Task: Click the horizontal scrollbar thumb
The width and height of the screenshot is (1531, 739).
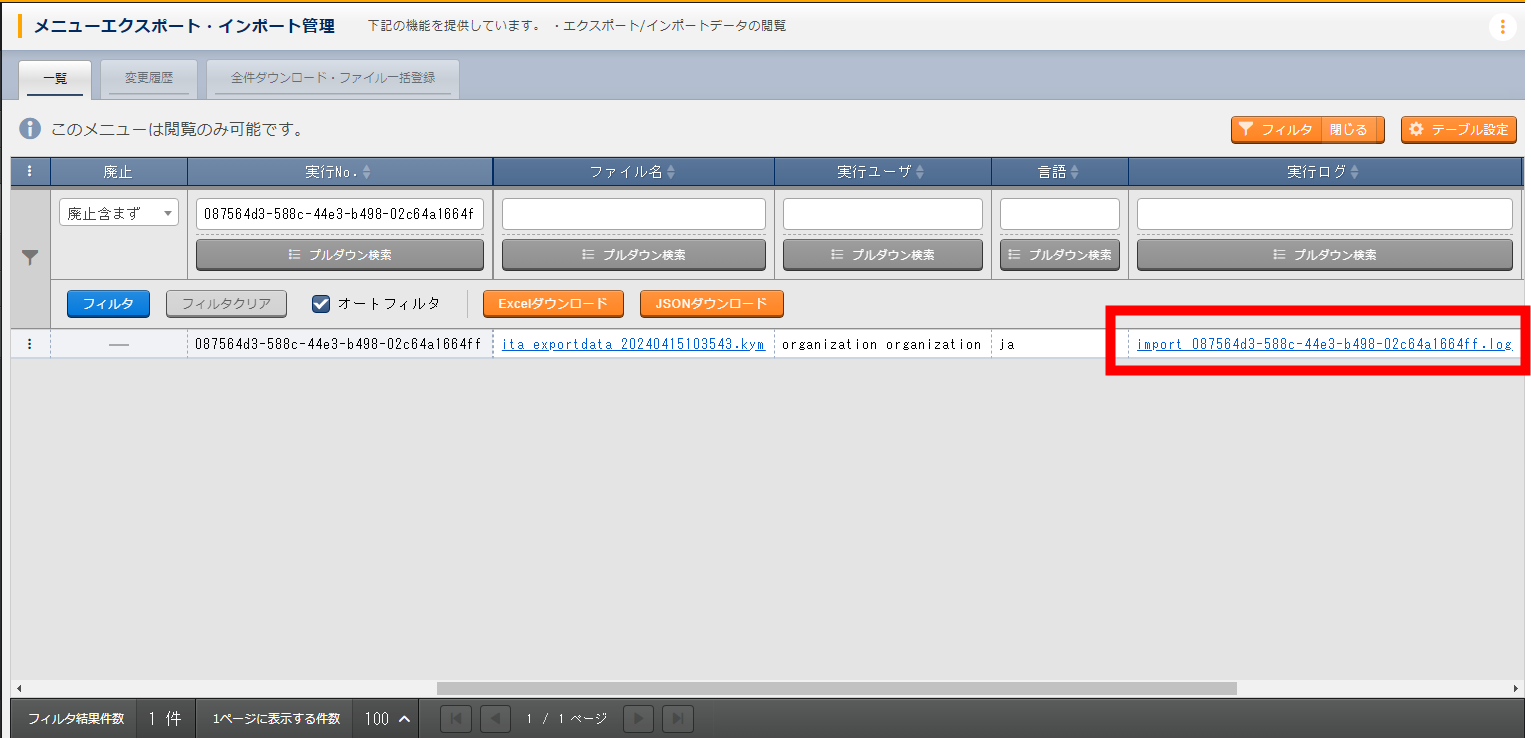Action: pos(836,688)
